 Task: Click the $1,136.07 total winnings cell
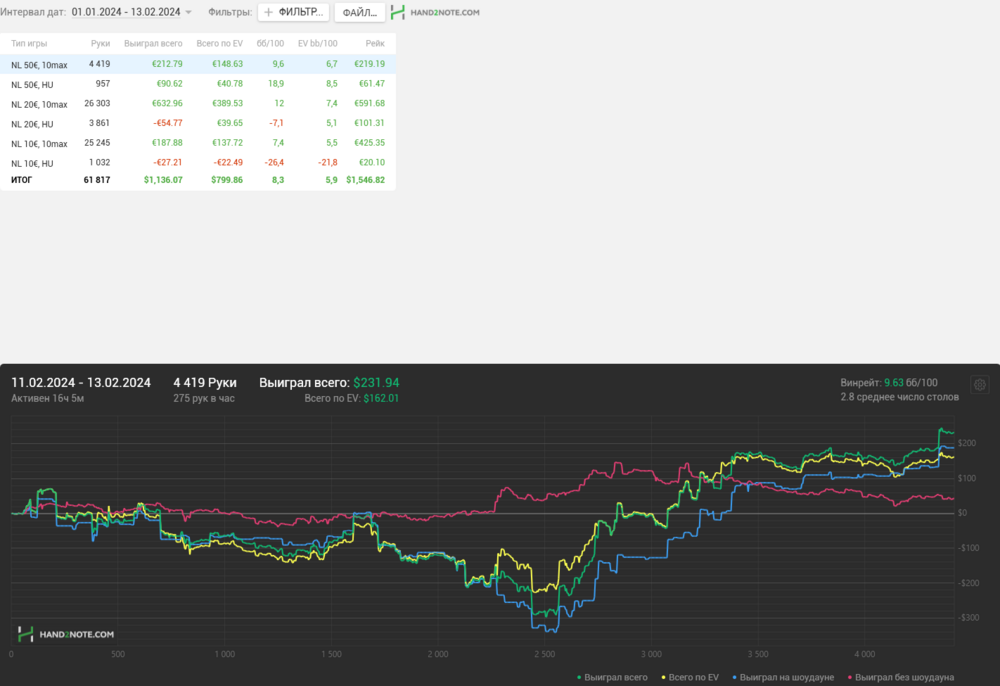163,180
